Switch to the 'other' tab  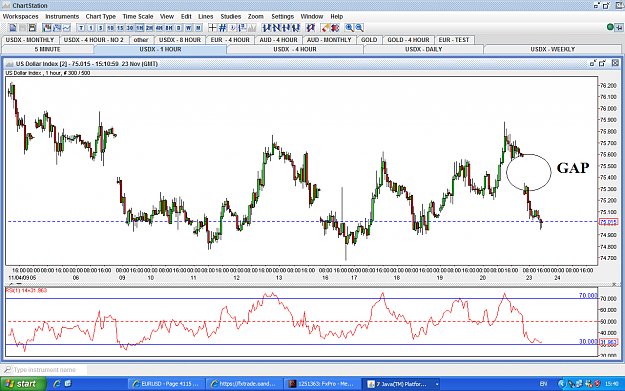coord(141,40)
